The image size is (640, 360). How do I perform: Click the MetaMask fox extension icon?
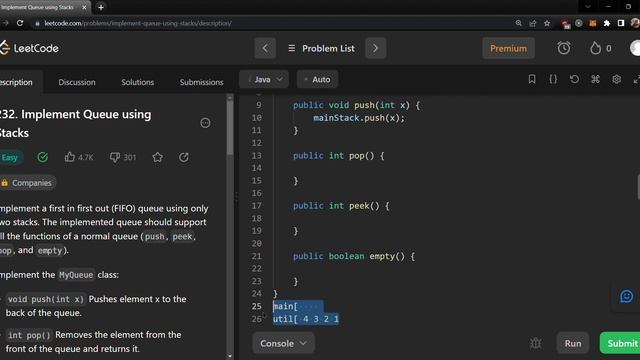593,23
